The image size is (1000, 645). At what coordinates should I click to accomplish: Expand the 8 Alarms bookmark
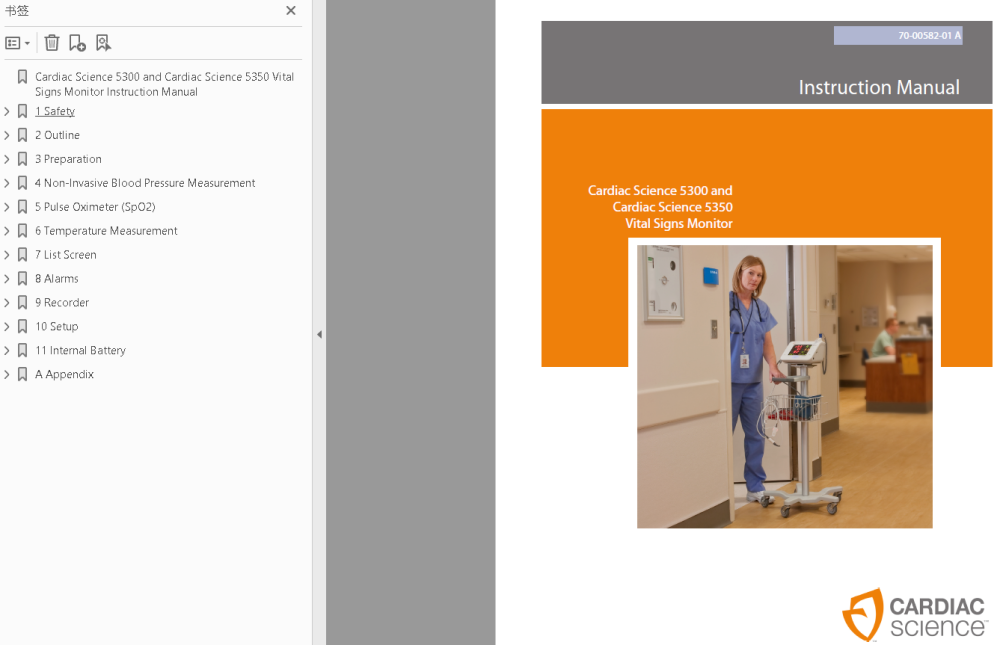tap(7, 279)
